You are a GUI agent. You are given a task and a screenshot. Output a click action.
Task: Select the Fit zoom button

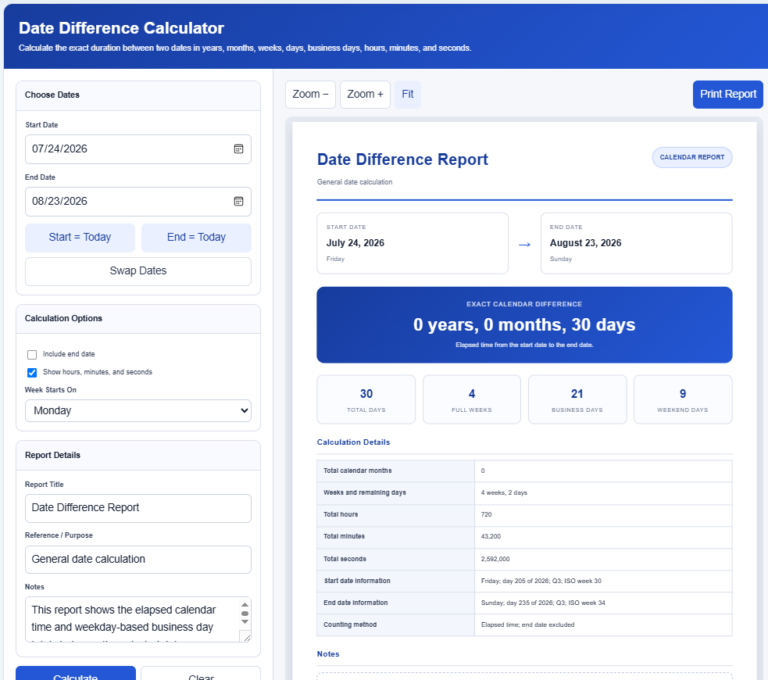pos(408,94)
